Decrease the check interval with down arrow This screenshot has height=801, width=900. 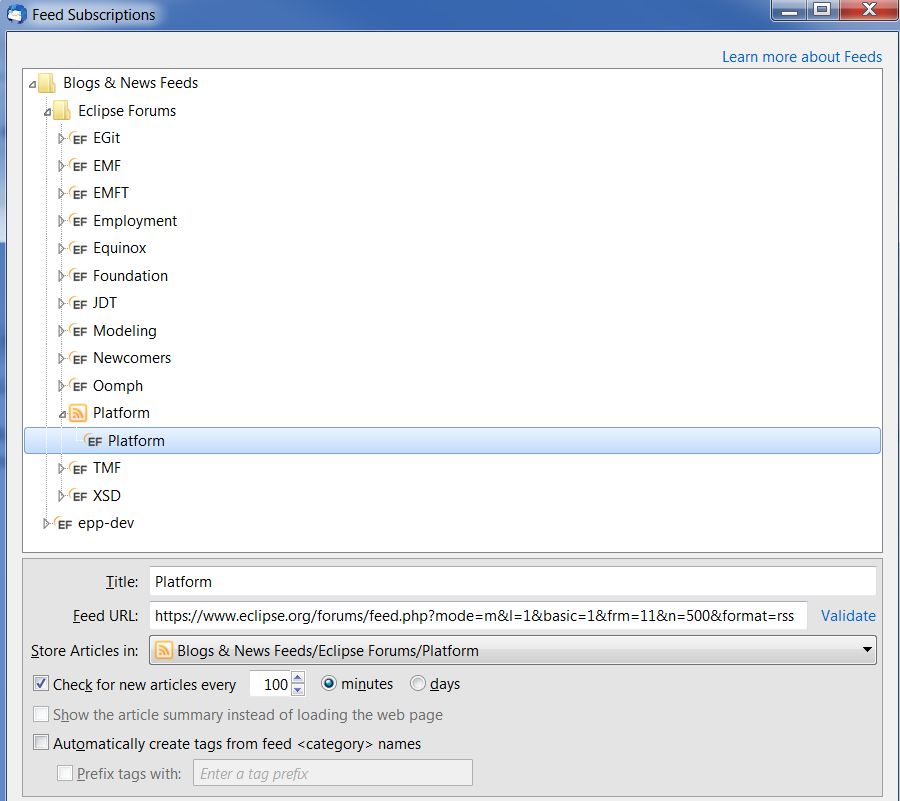[x=297, y=690]
